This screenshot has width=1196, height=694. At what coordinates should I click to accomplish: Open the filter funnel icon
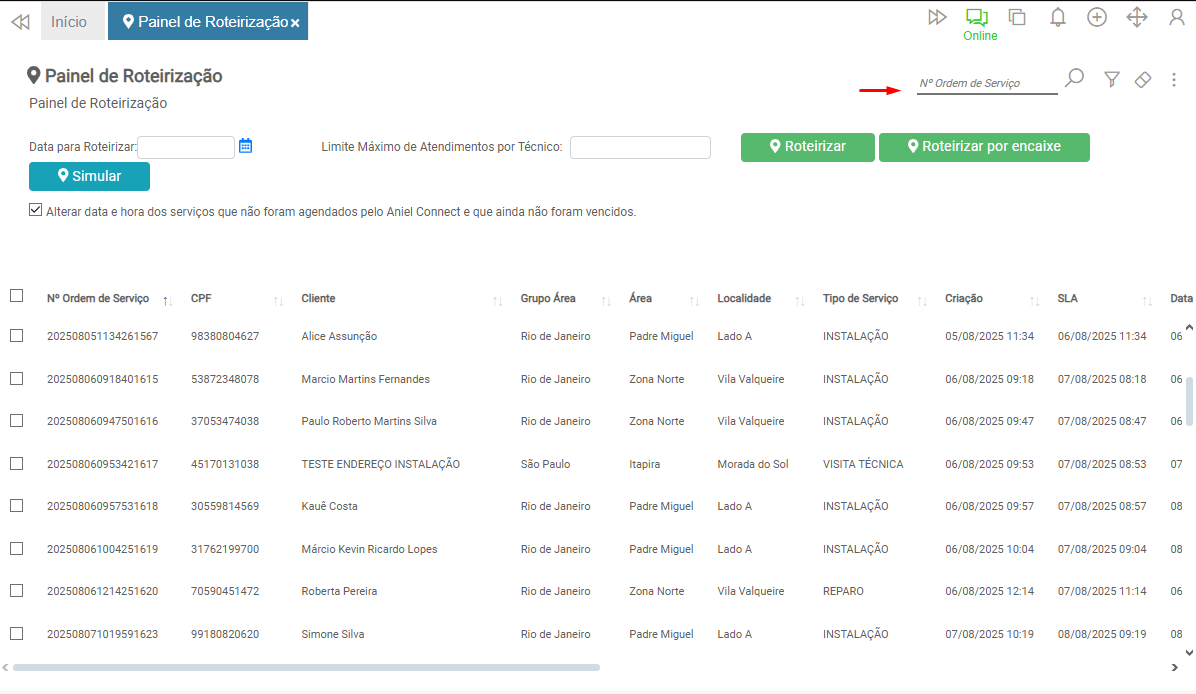coord(1111,80)
